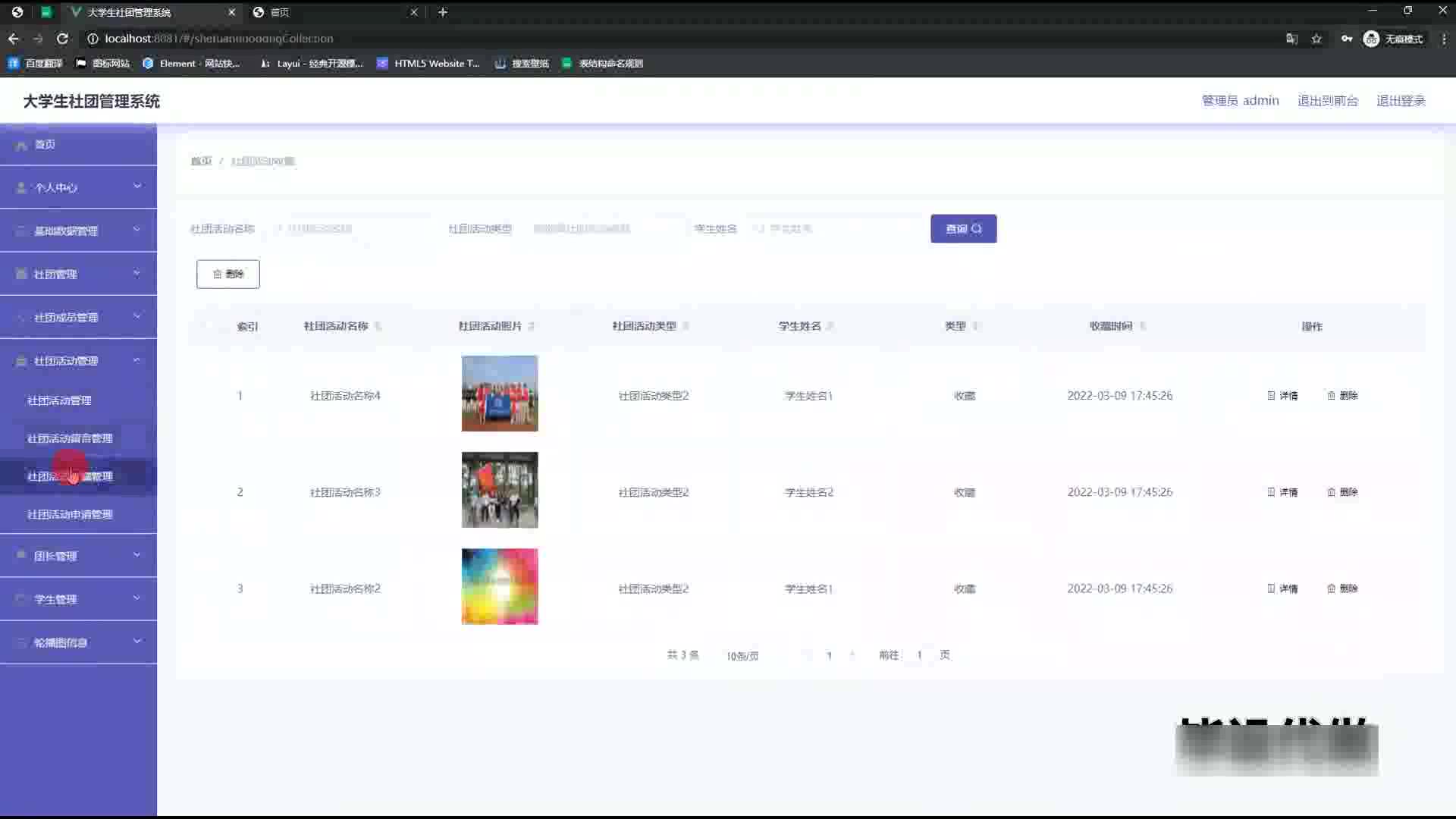
Task: Open a new browser tab with plus icon
Action: click(x=443, y=12)
